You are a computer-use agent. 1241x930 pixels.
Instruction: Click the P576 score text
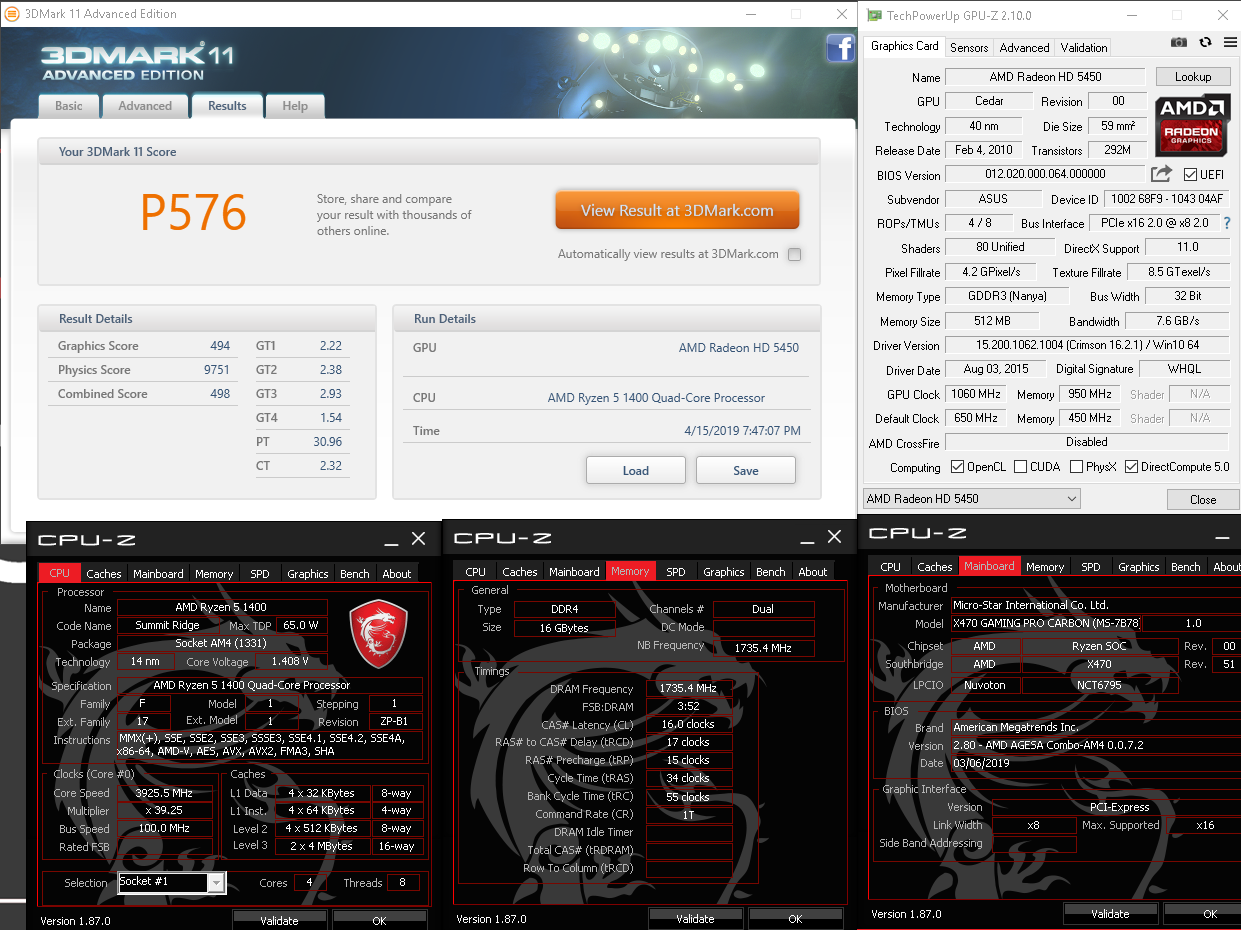pos(193,212)
